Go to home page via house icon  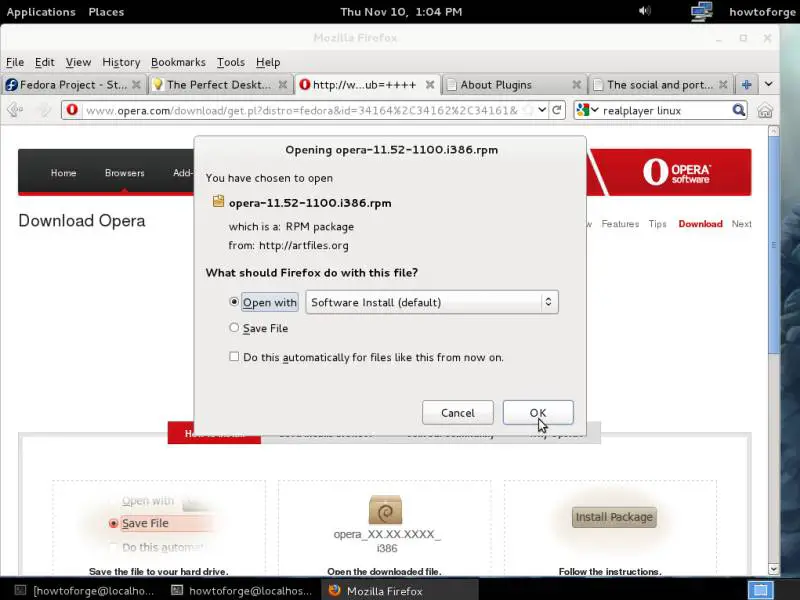pyautogui.click(x=764, y=110)
